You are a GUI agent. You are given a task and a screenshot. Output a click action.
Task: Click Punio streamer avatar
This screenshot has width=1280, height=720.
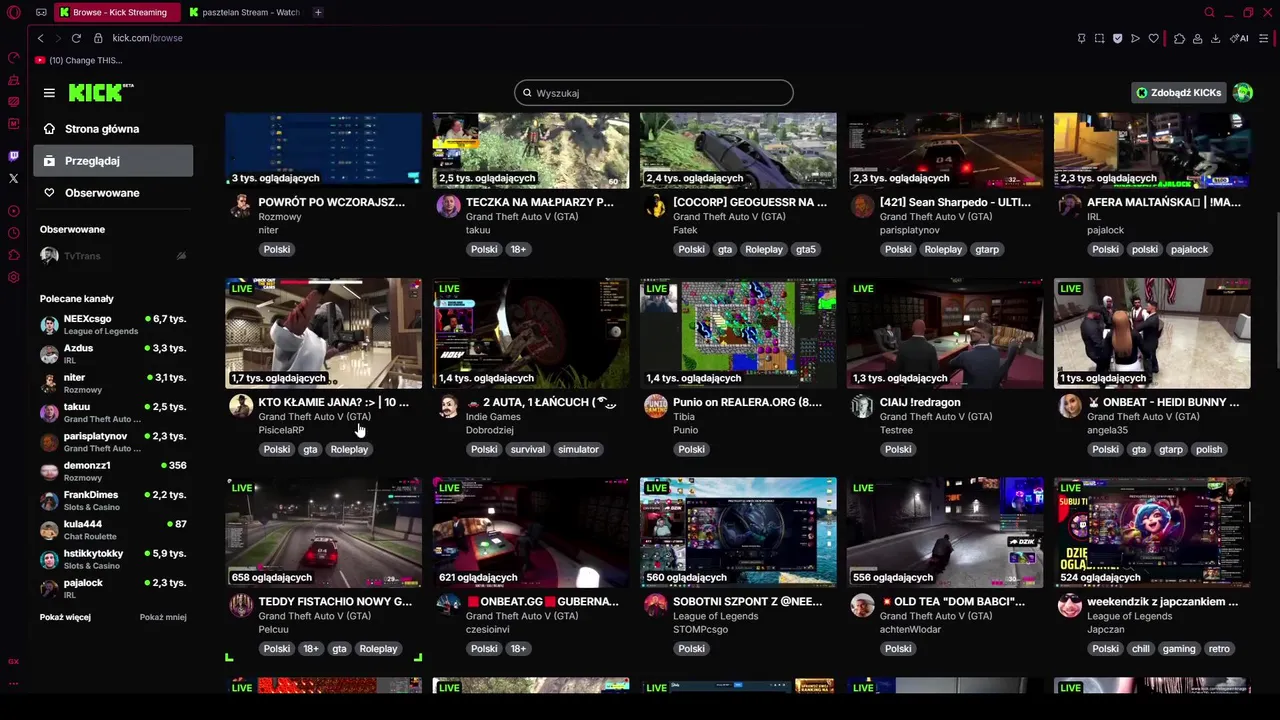click(x=656, y=406)
